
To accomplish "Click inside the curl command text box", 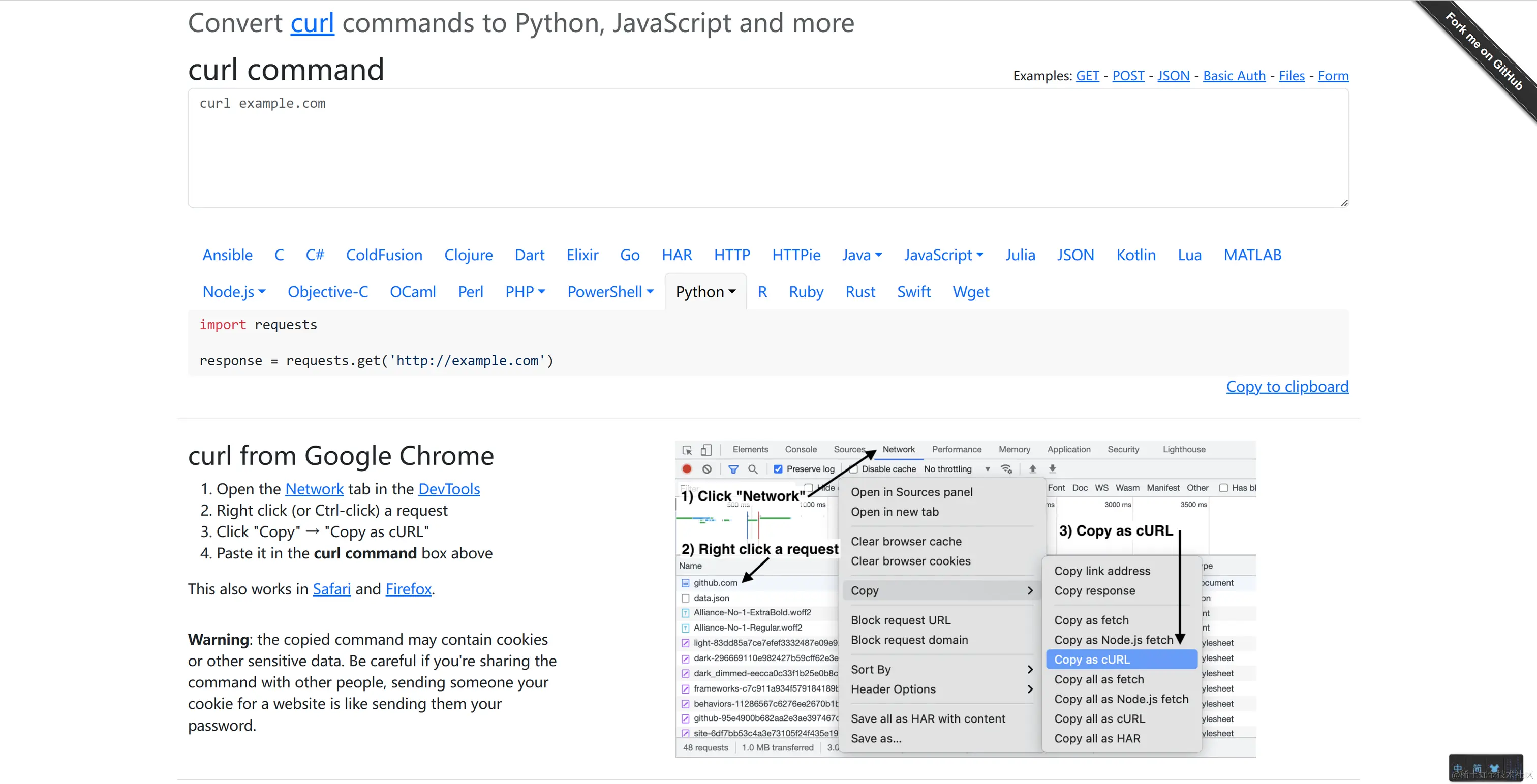I will click(767, 148).
